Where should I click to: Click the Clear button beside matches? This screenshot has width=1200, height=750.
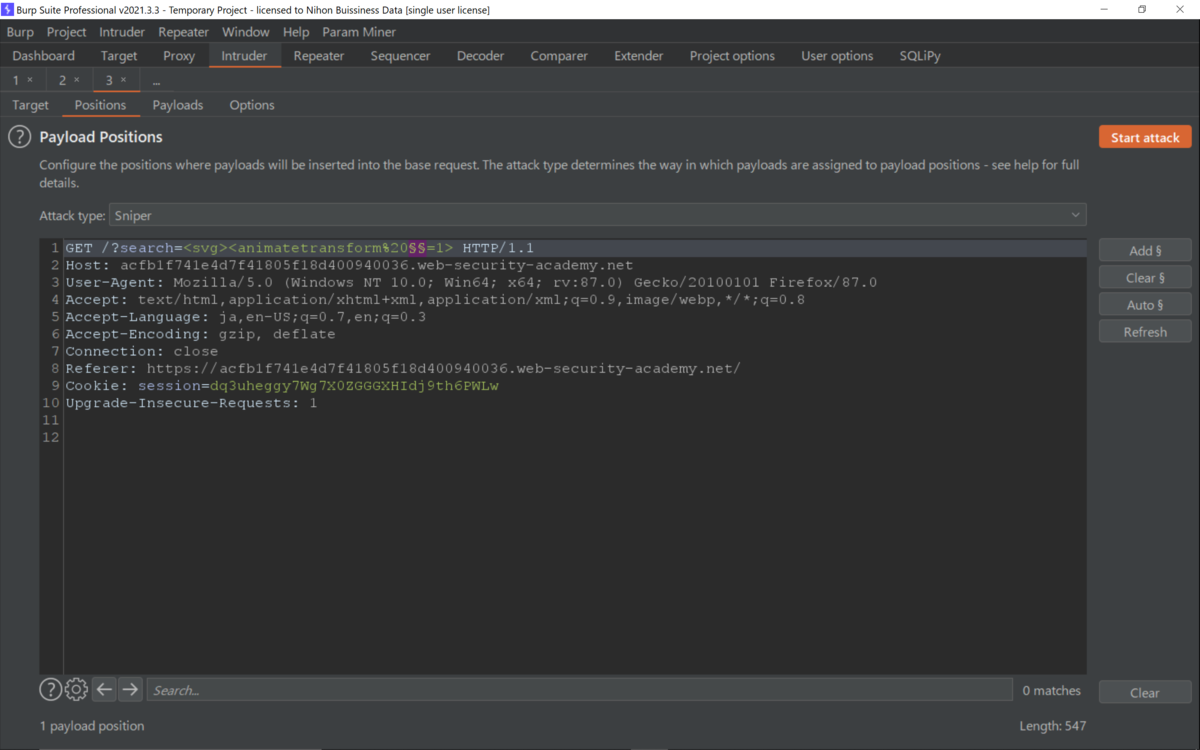coord(1145,692)
